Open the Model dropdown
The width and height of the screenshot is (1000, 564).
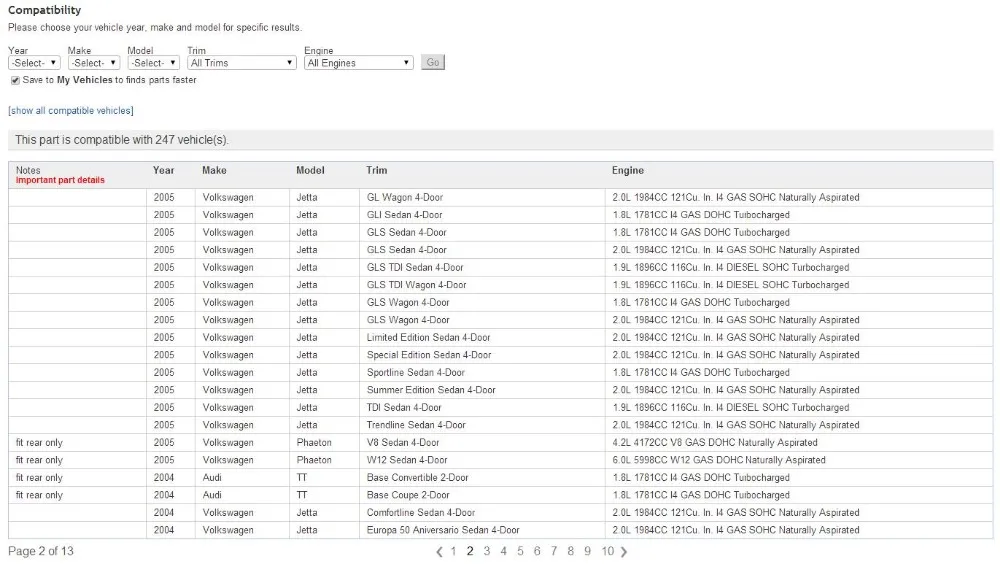(153, 63)
